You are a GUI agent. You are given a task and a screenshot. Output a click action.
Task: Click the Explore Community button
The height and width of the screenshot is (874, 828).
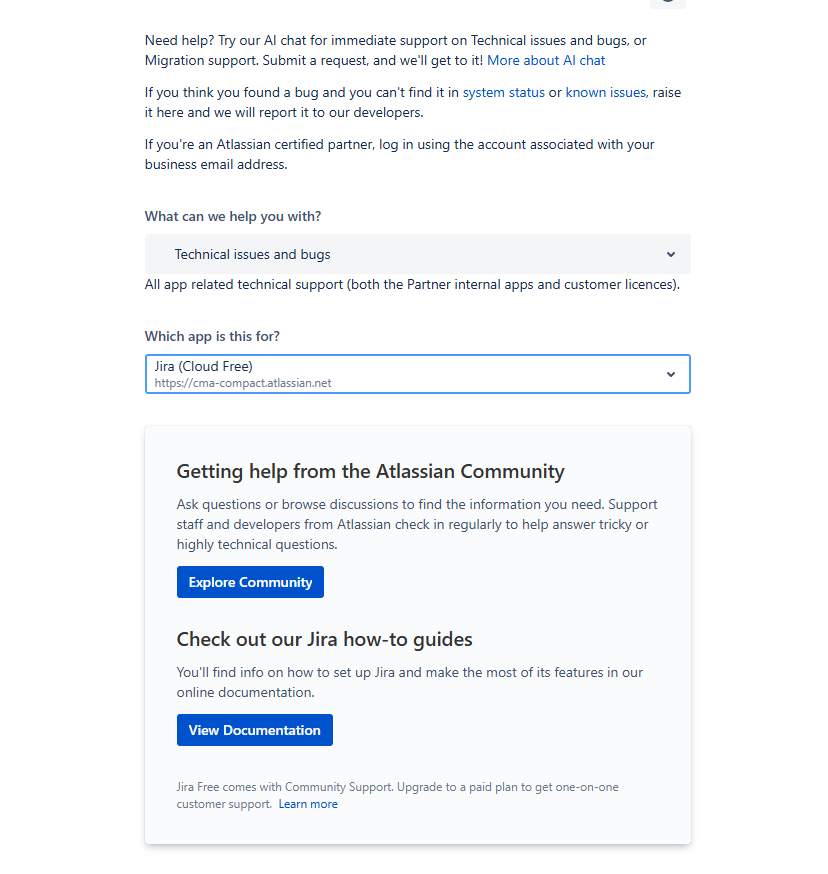tap(250, 582)
